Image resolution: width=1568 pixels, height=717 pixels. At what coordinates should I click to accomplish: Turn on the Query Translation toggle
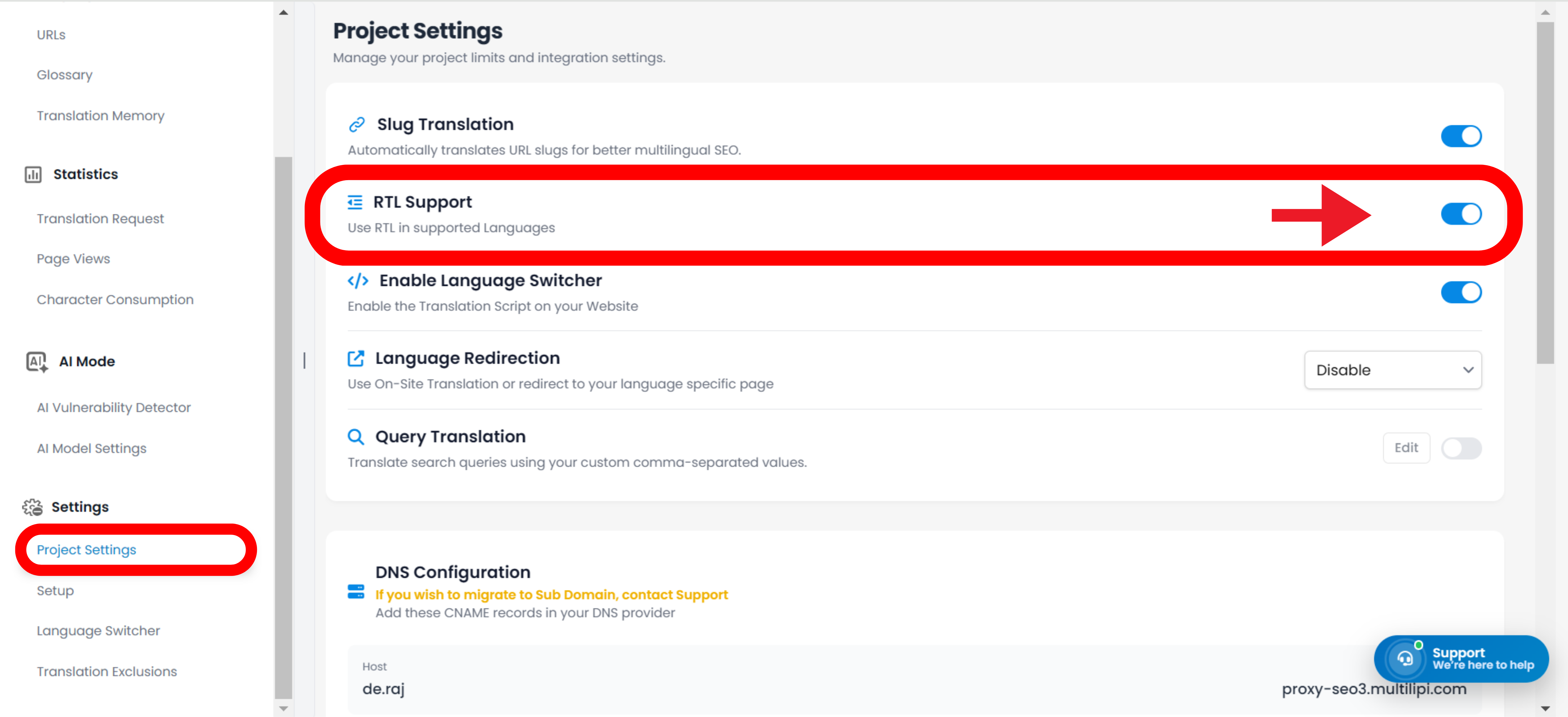pos(1461,448)
